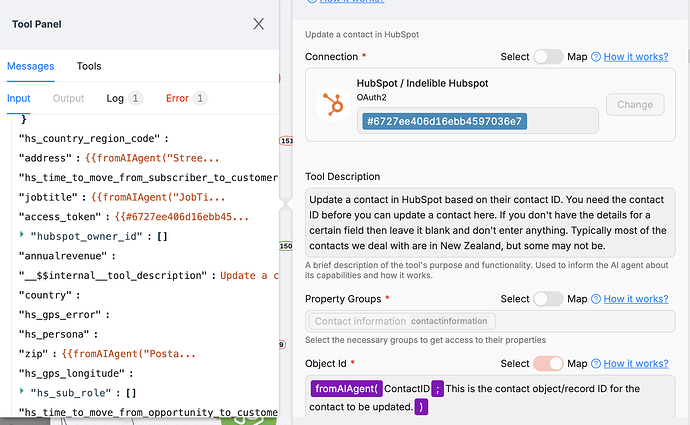Click the {{fromAIAgent("JobTi... value
Screen dimensions: 690x425
(x=158, y=197)
